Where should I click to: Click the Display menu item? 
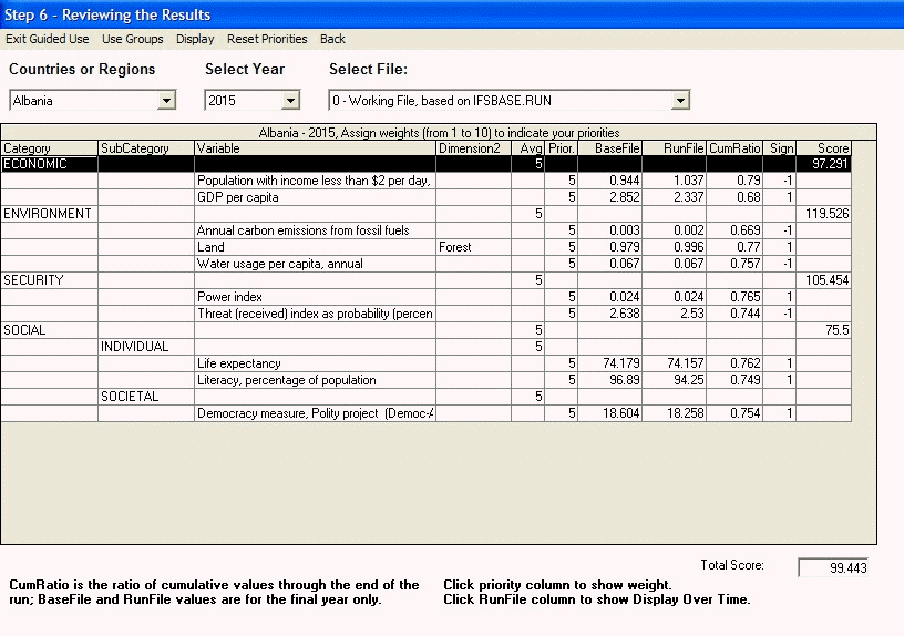195,39
